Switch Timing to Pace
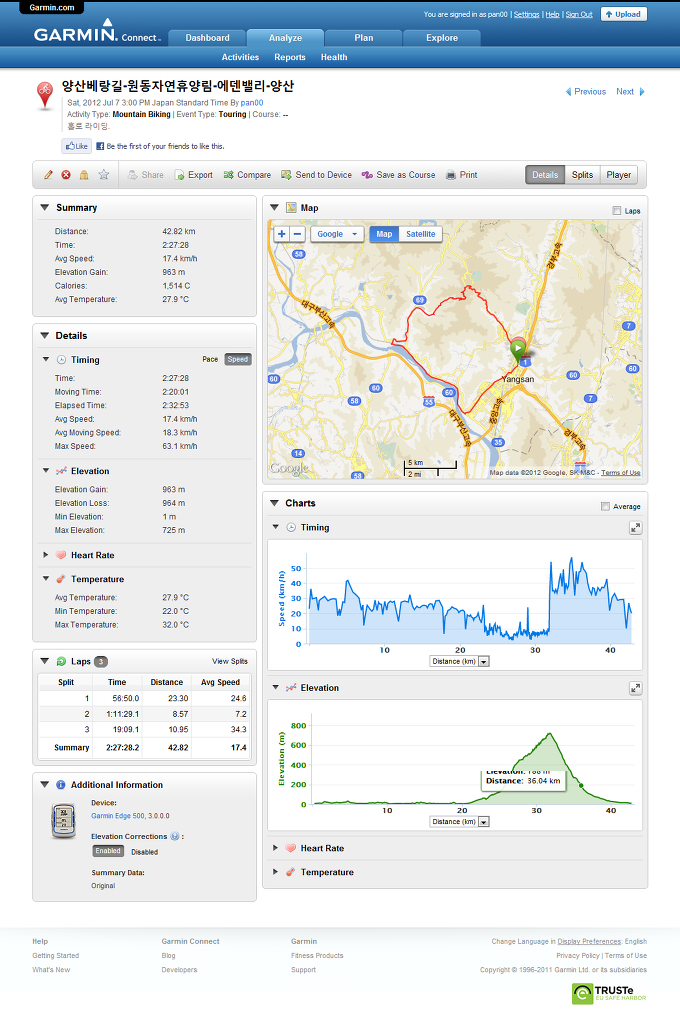Screen dimensions: 680x1024 point(210,360)
